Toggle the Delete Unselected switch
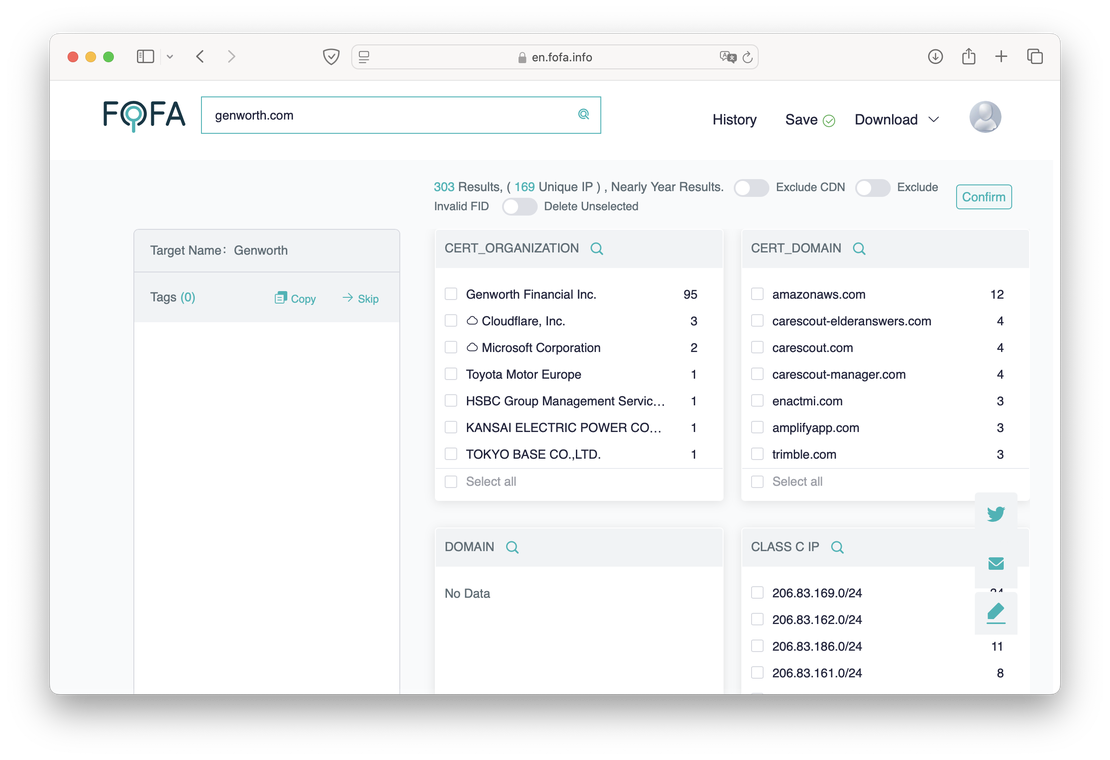 pos(519,207)
